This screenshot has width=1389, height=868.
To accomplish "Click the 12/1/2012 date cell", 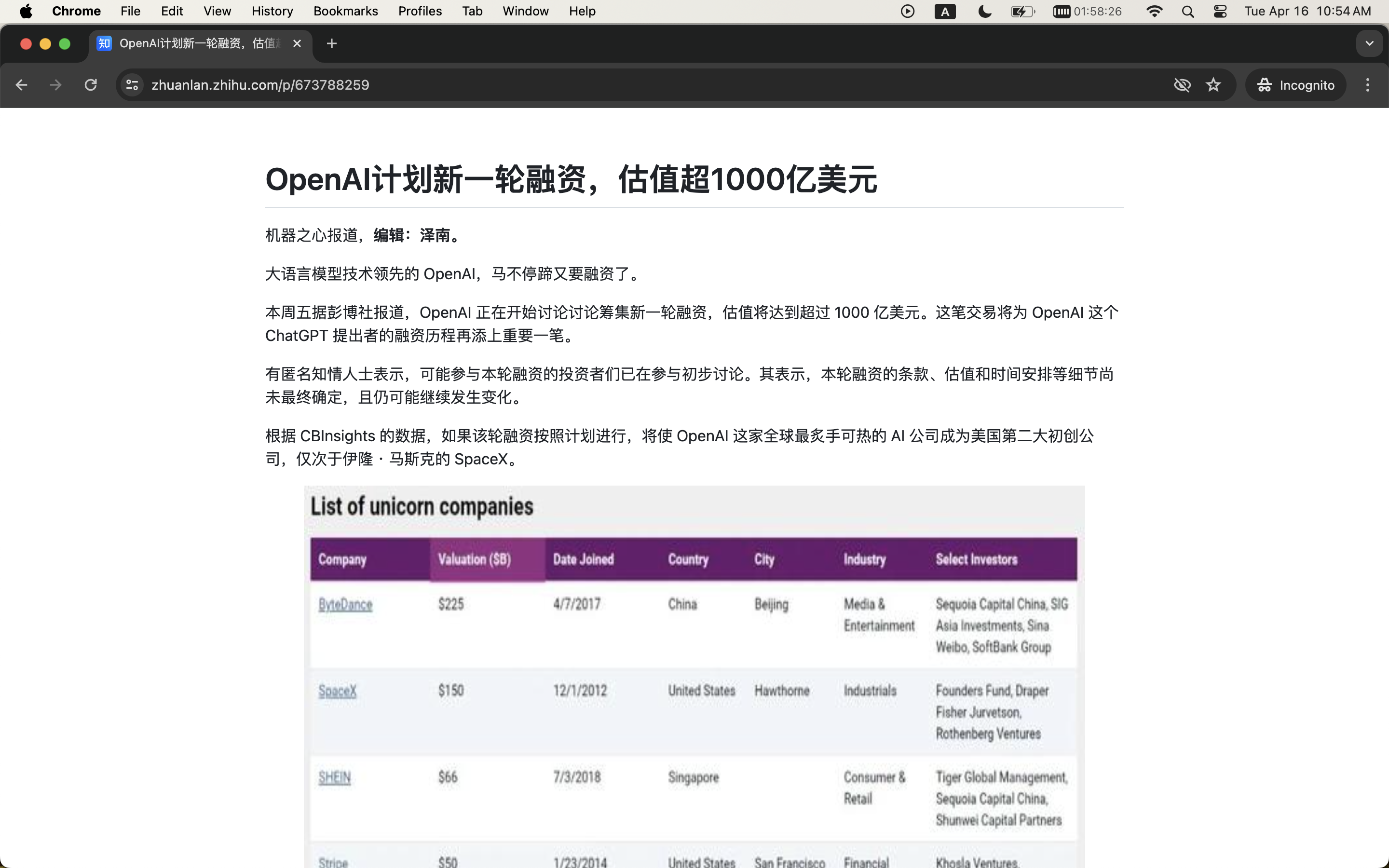I will (x=580, y=690).
